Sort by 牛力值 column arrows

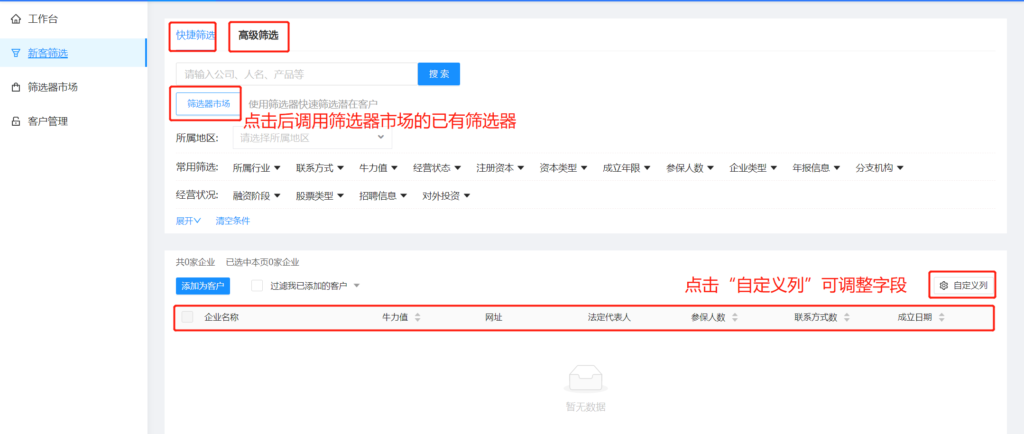417,317
